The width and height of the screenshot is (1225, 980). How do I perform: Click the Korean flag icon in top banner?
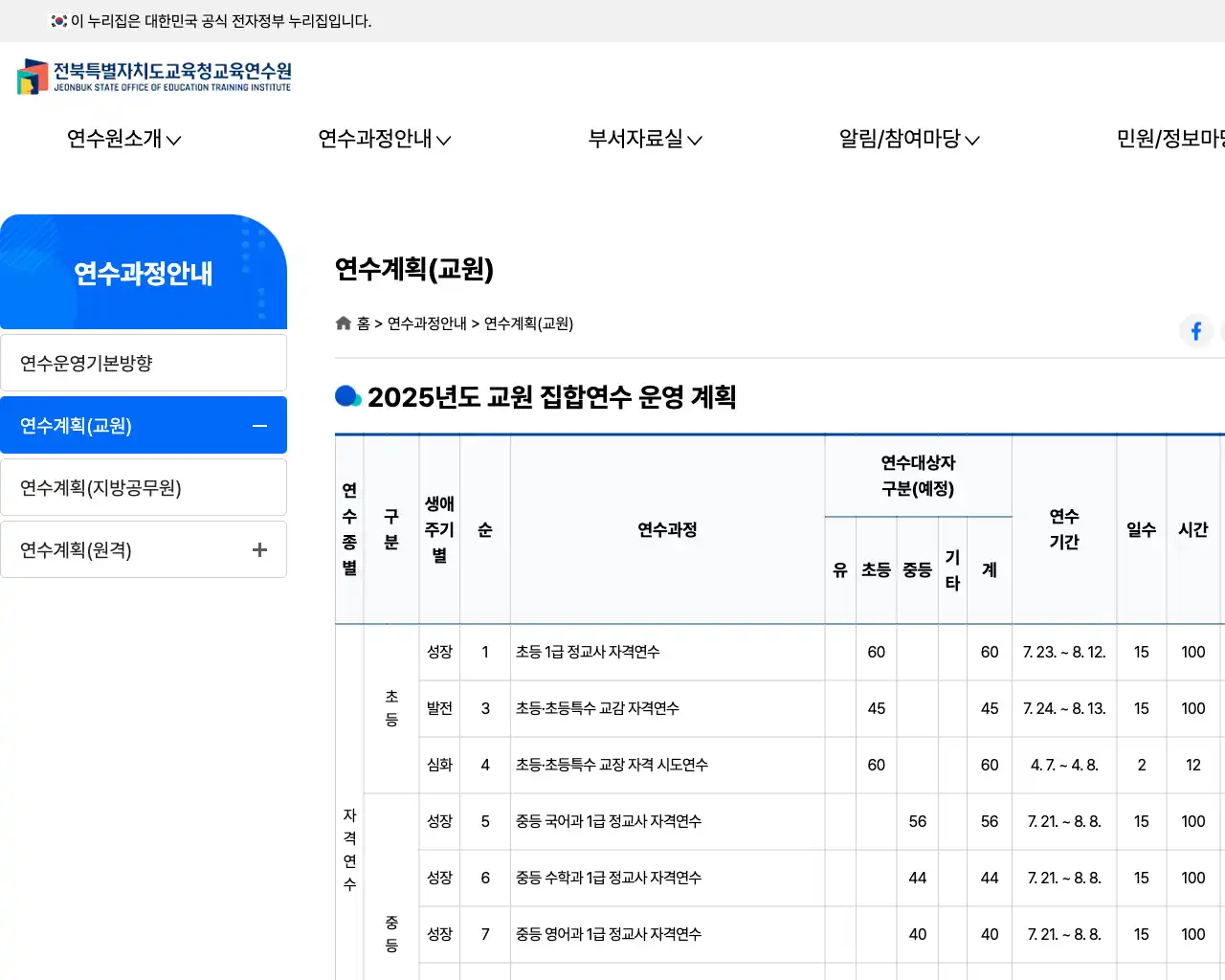tap(59, 21)
